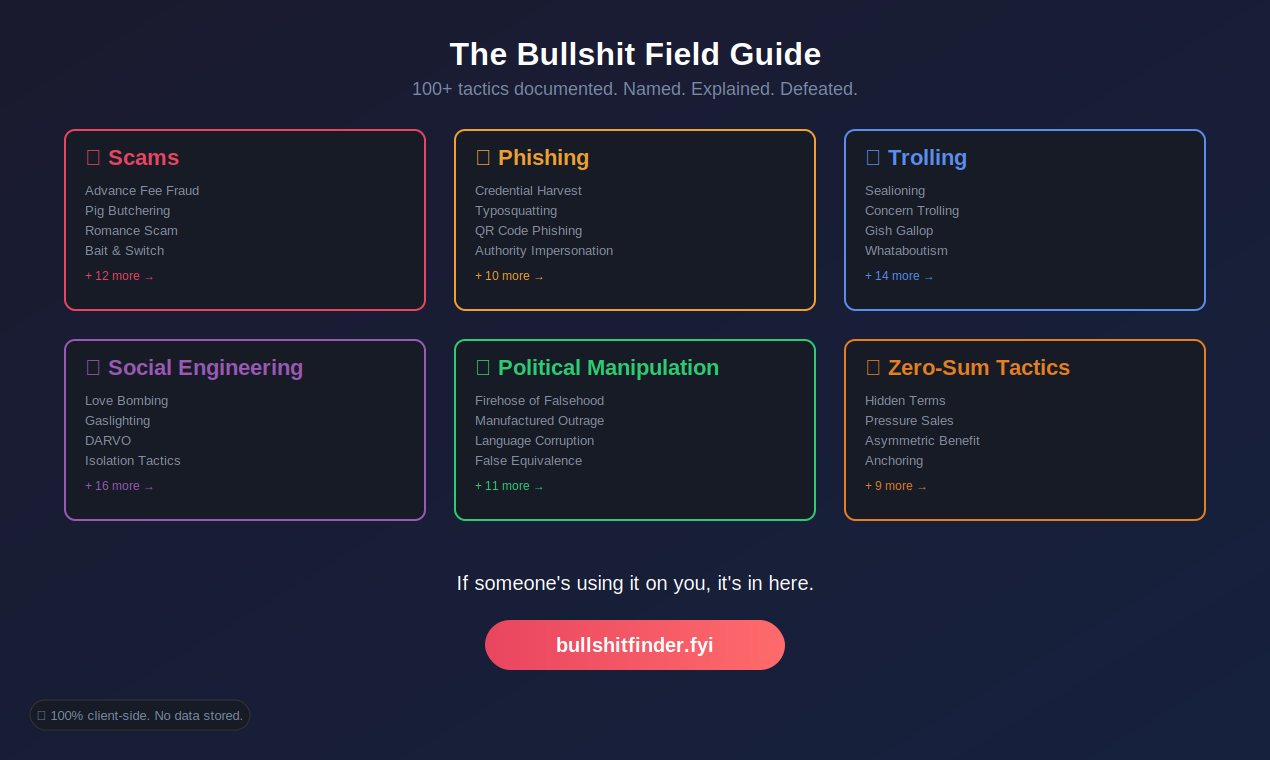Click the Social Engineering card icon

coord(94,367)
